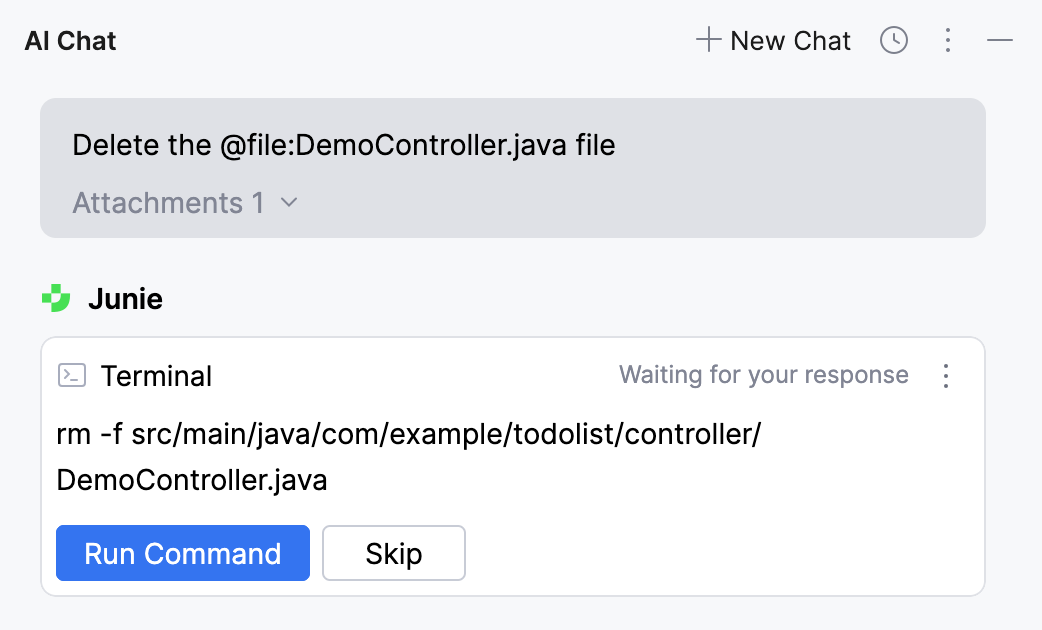Image resolution: width=1042 pixels, height=630 pixels.
Task: Expand the Attachments chevron arrow
Action: (289, 203)
